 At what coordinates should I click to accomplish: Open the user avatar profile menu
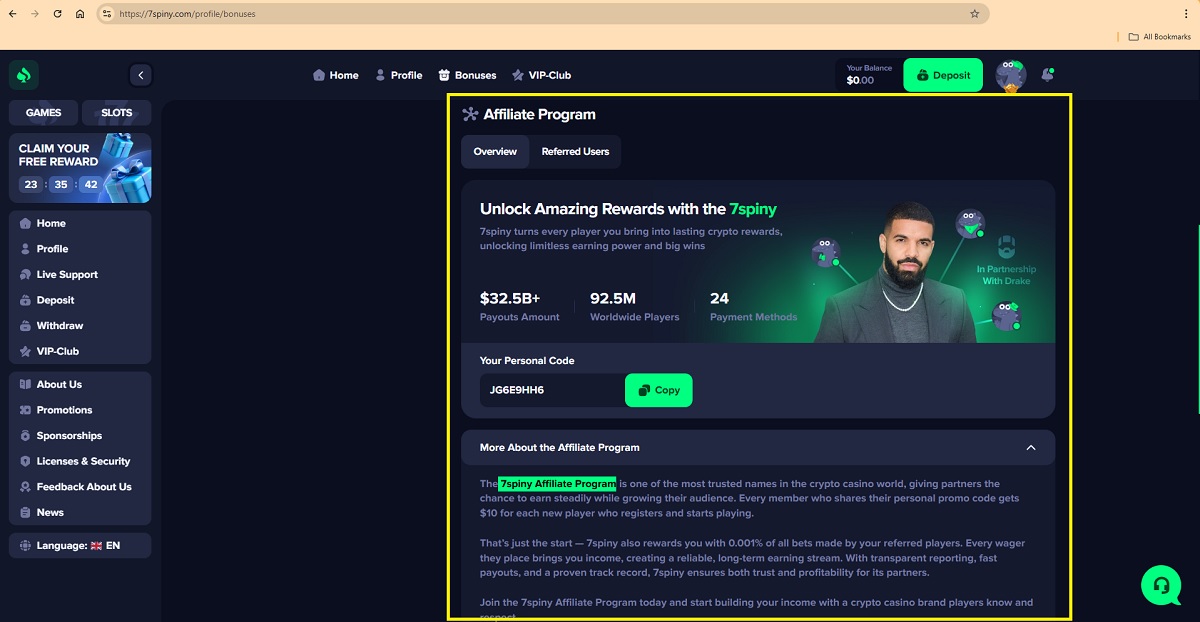click(1011, 76)
